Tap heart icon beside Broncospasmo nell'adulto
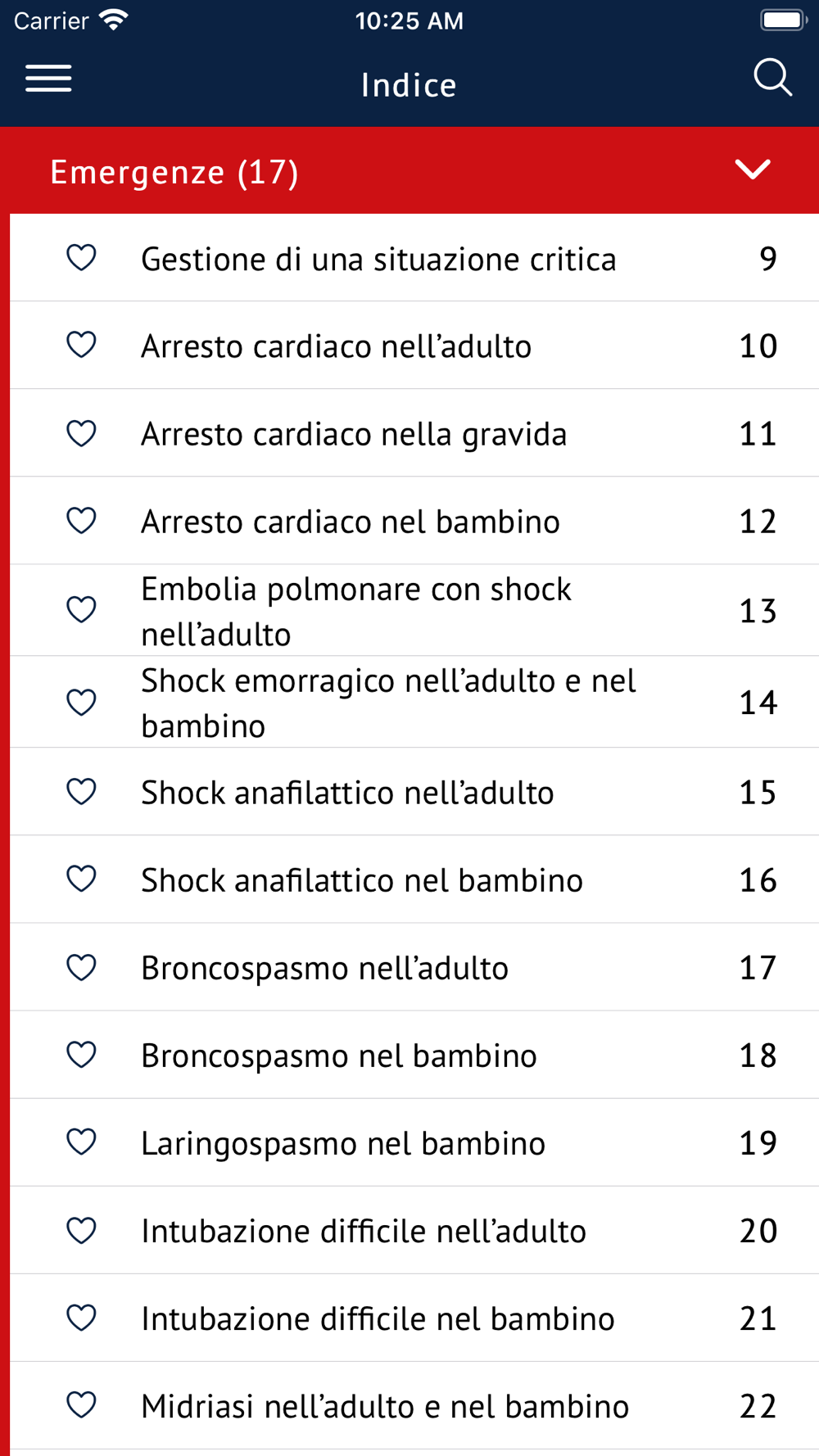Viewport: 819px width, 1456px height. click(x=81, y=967)
